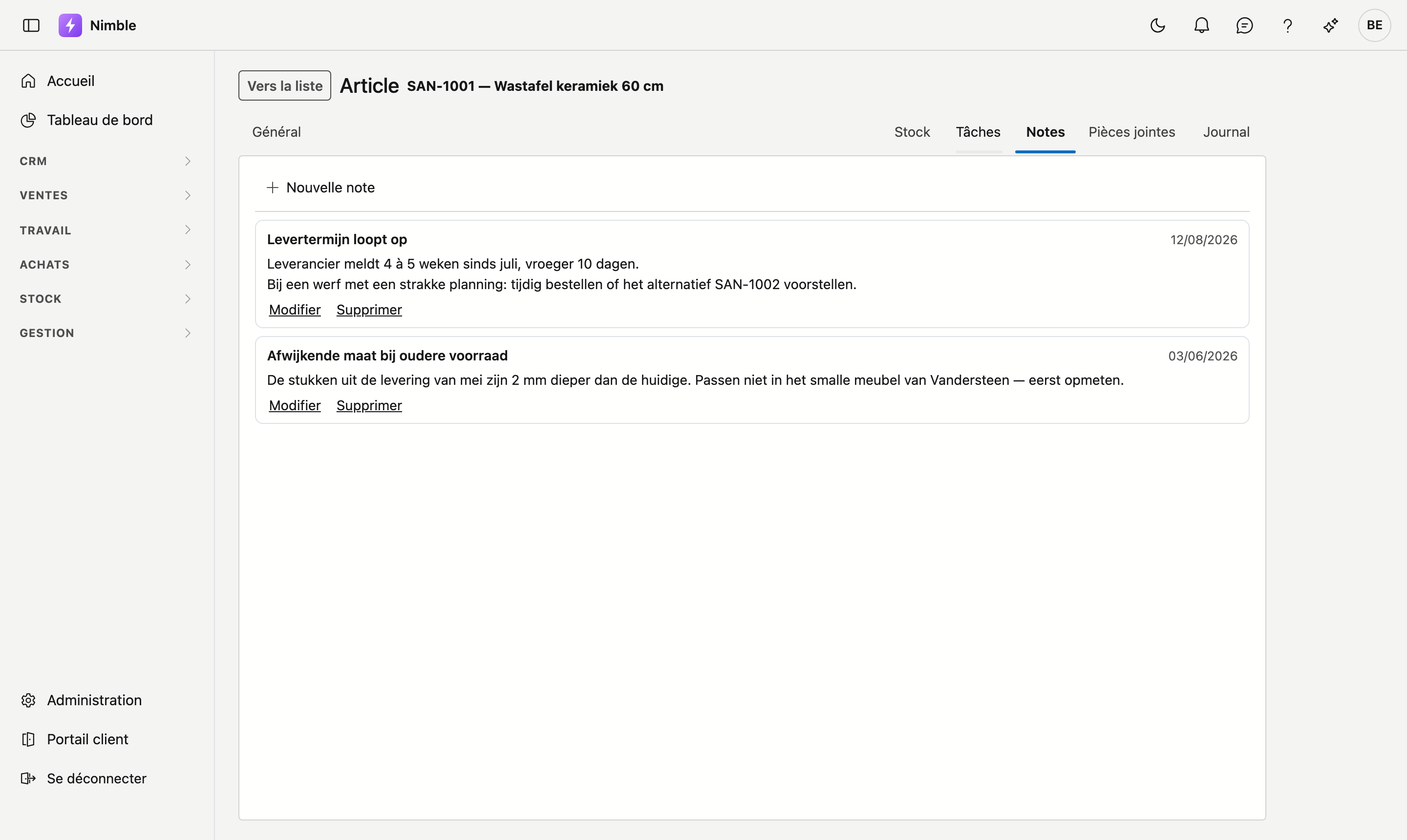
Task: Open Administration in the sidebar
Action: pos(94,700)
